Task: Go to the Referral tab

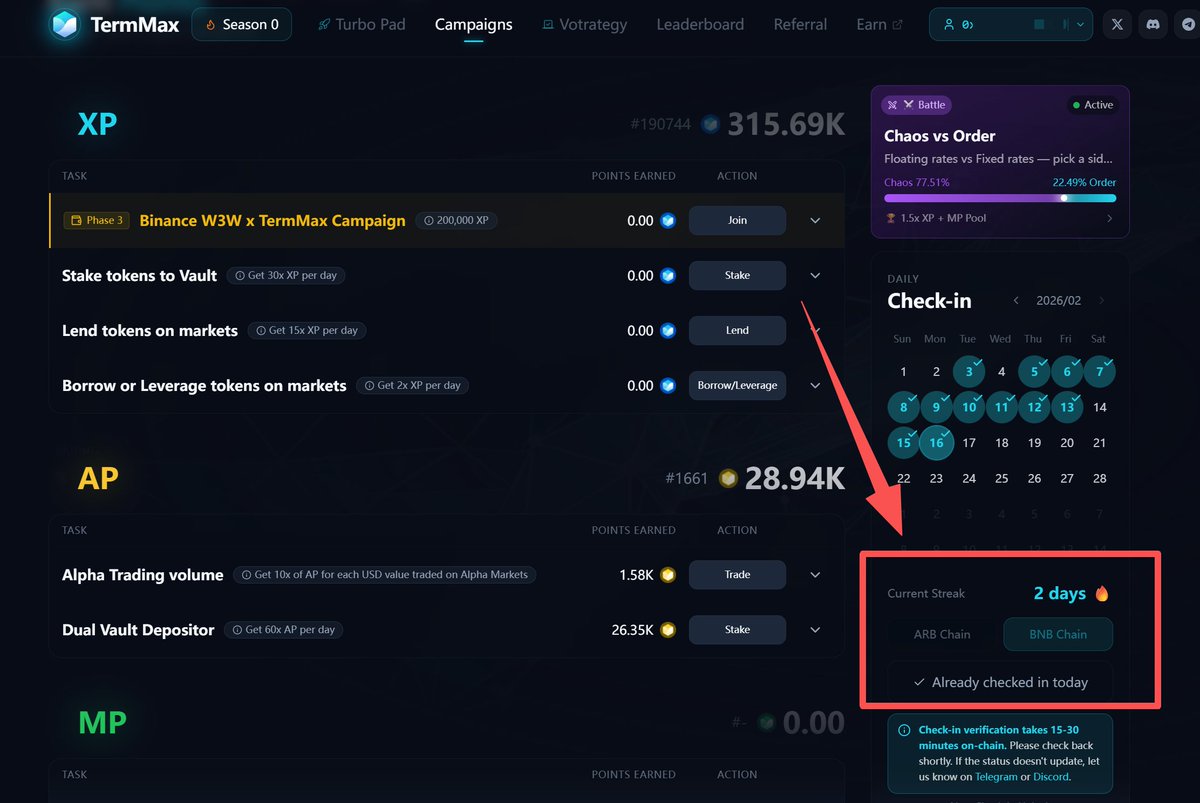Action: pos(800,24)
